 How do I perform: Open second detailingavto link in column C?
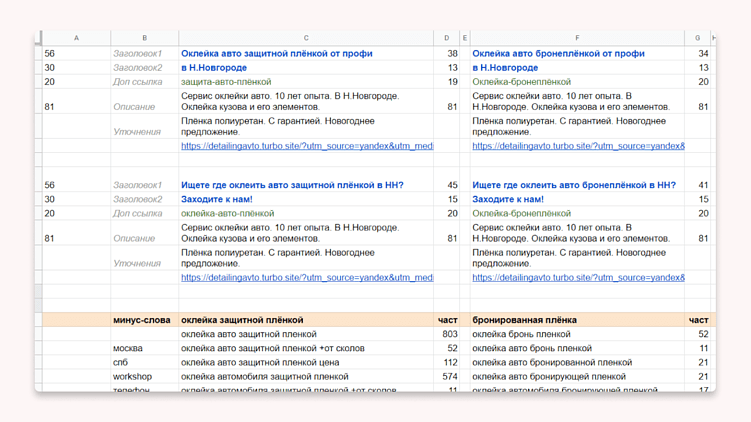coord(307,278)
